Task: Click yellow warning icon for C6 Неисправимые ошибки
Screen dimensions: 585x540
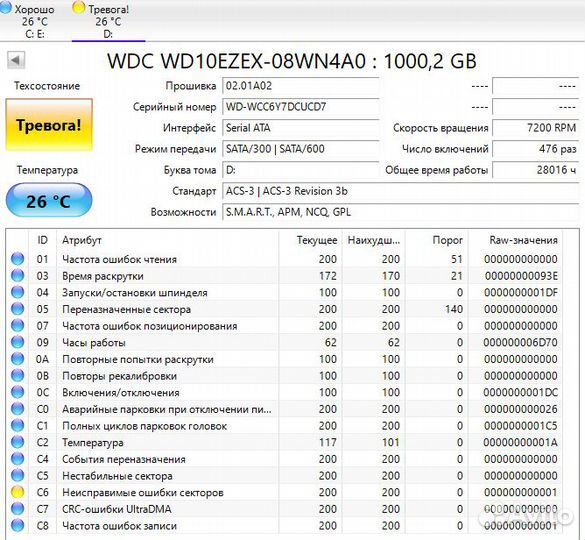Action: tap(18, 492)
